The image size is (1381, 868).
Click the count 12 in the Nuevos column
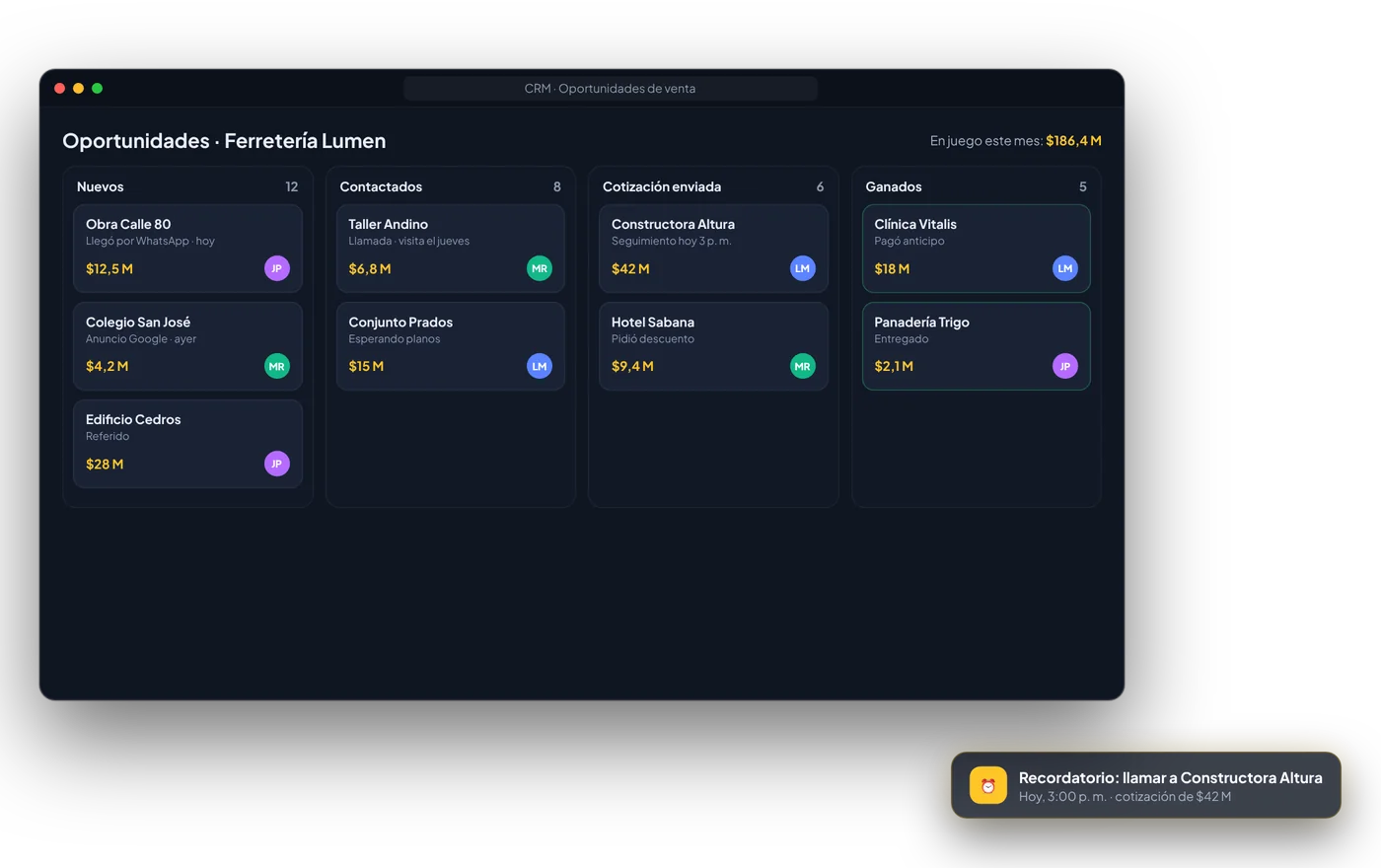coord(292,186)
